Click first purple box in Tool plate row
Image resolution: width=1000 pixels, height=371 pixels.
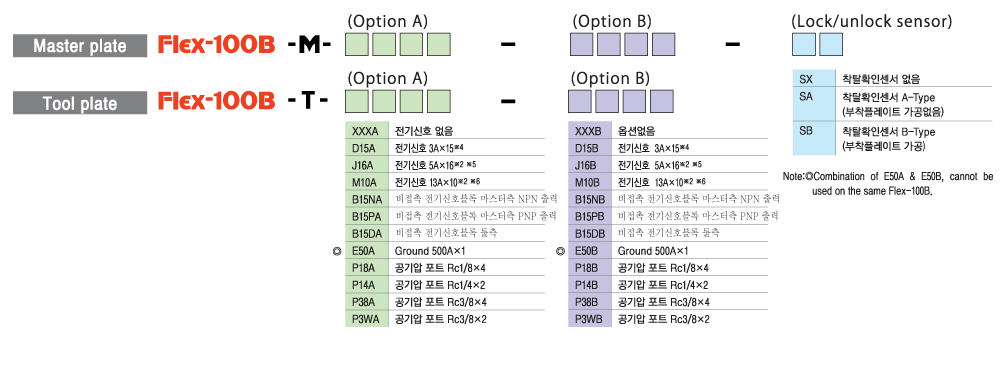(x=580, y=102)
